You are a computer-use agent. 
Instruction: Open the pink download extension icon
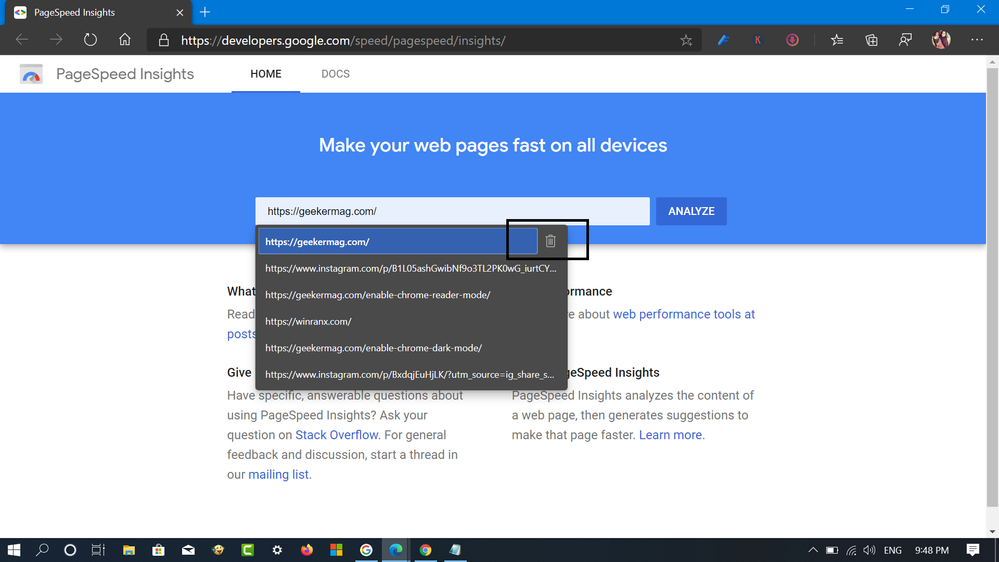pyautogui.click(x=792, y=40)
